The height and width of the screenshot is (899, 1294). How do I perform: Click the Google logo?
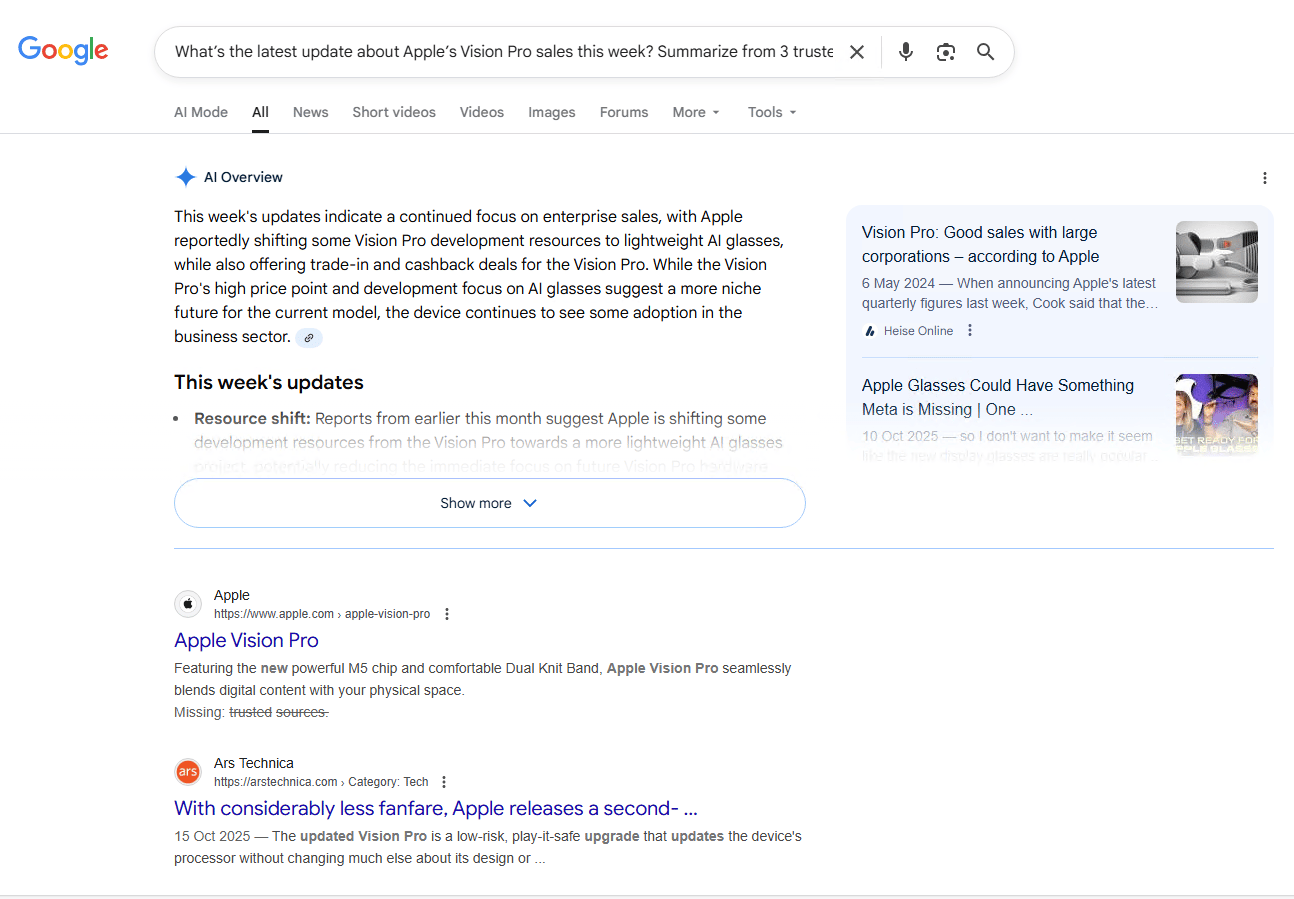[x=63, y=50]
